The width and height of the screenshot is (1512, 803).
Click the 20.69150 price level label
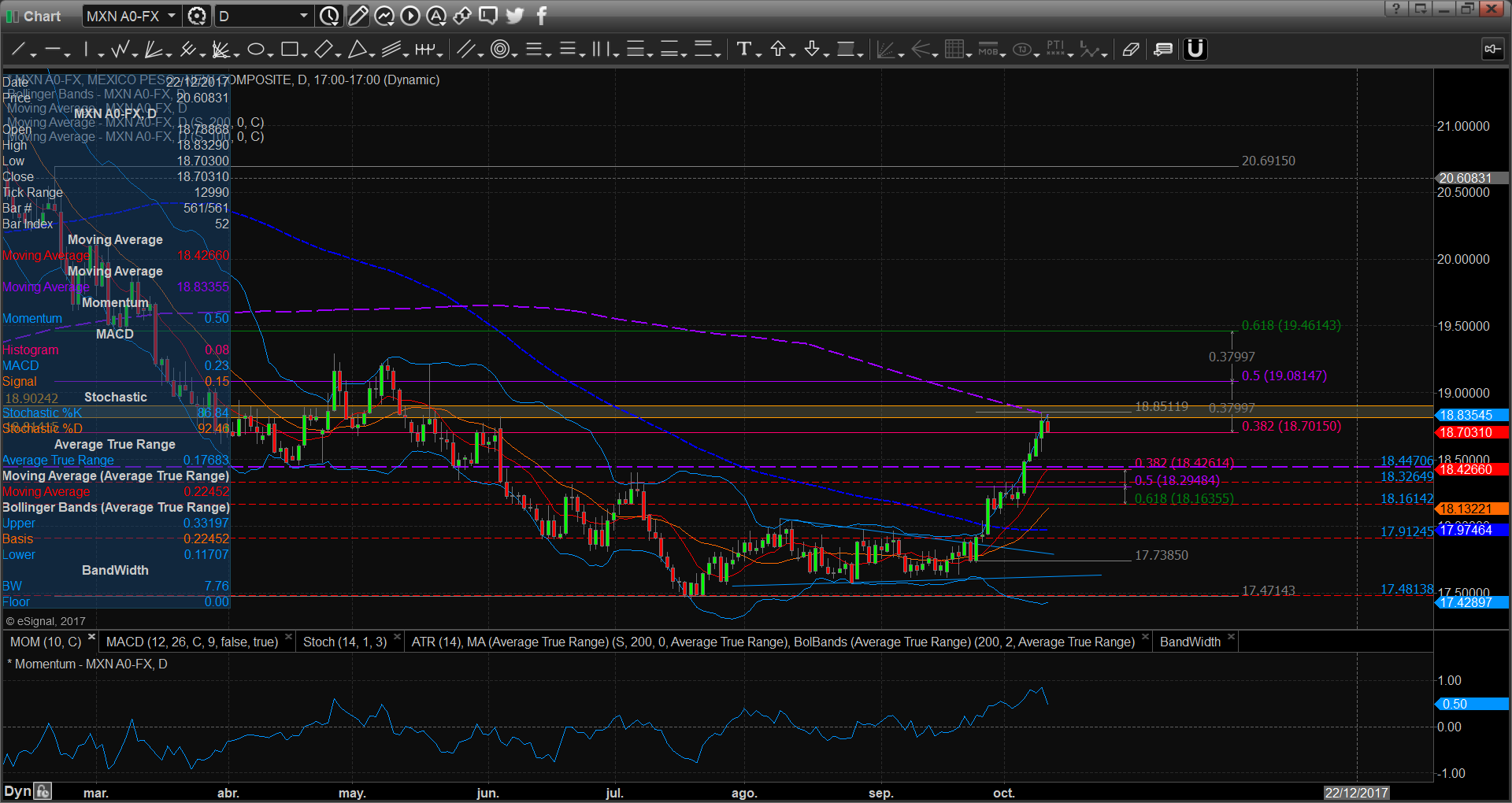coord(1268,161)
